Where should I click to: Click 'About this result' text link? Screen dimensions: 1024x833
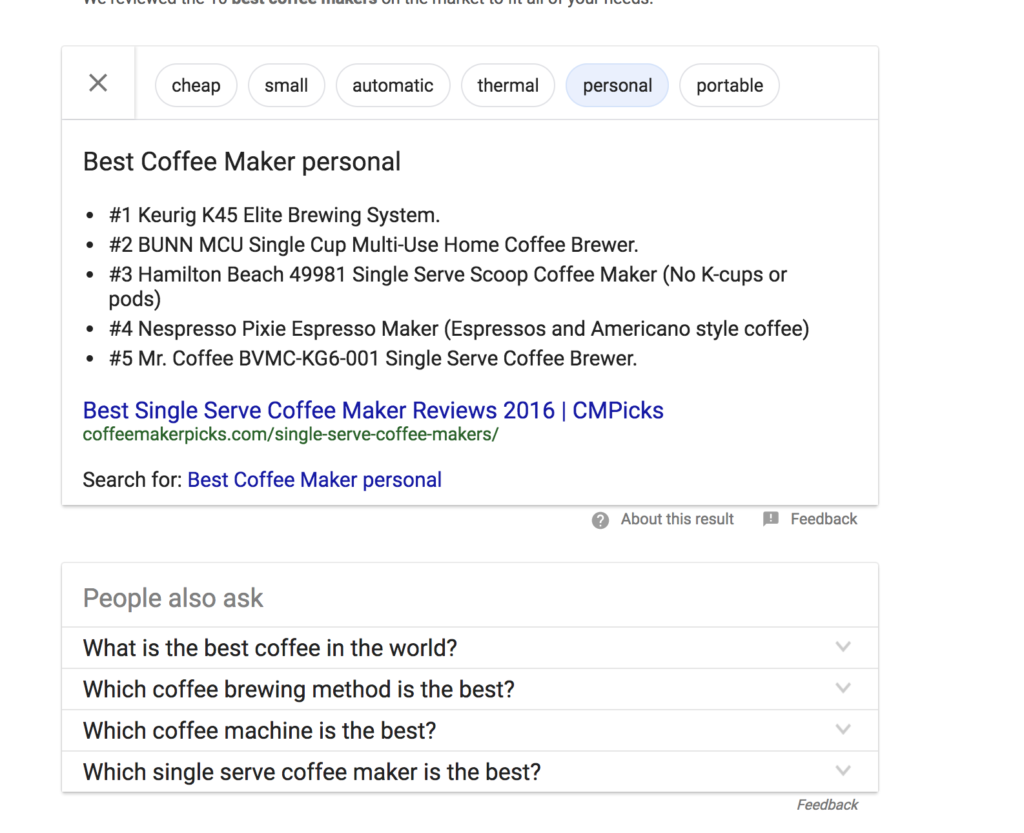[677, 519]
